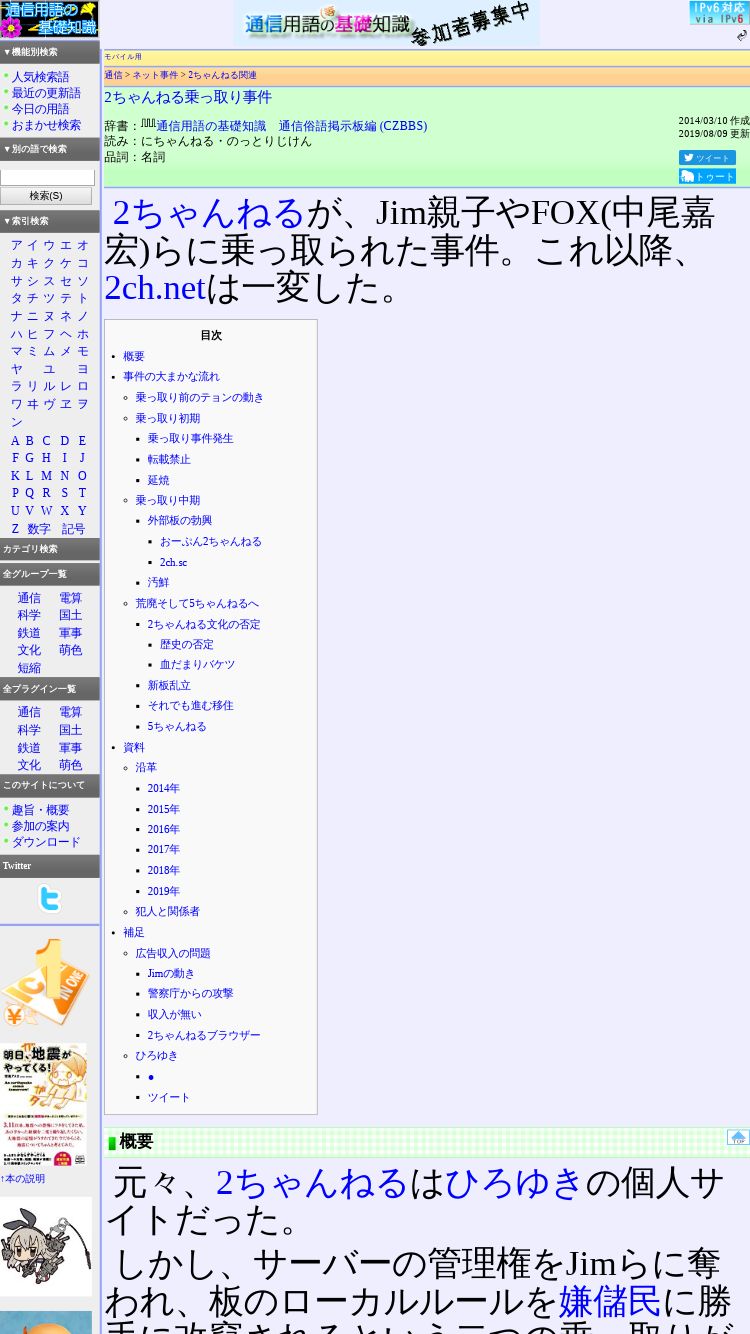750x1334 pixels.
Task: Open 通信俗語掲示板編 (CZBBS) dictionary link
Action: point(352,126)
